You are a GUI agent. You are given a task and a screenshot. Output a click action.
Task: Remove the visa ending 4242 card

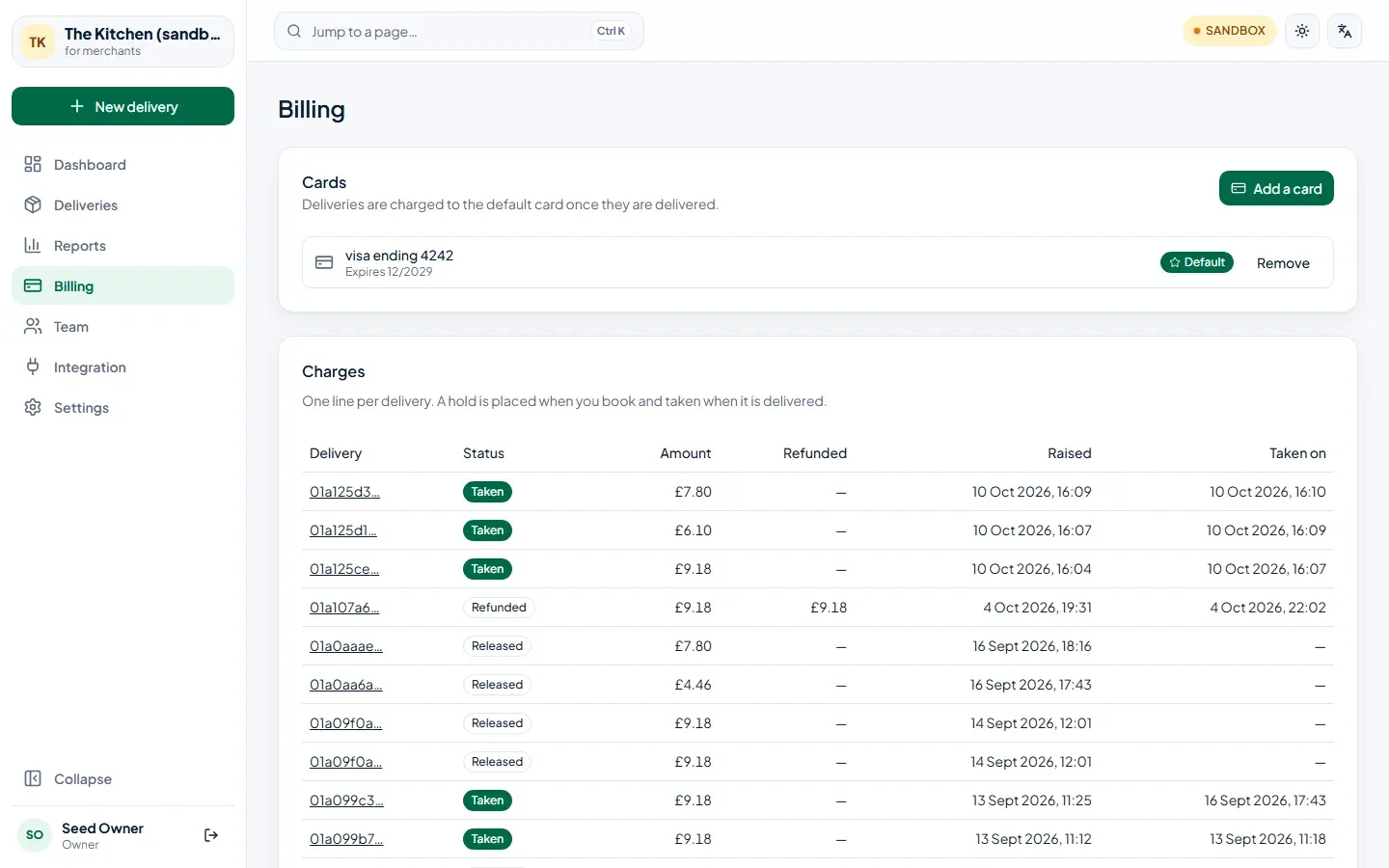tap(1283, 262)
